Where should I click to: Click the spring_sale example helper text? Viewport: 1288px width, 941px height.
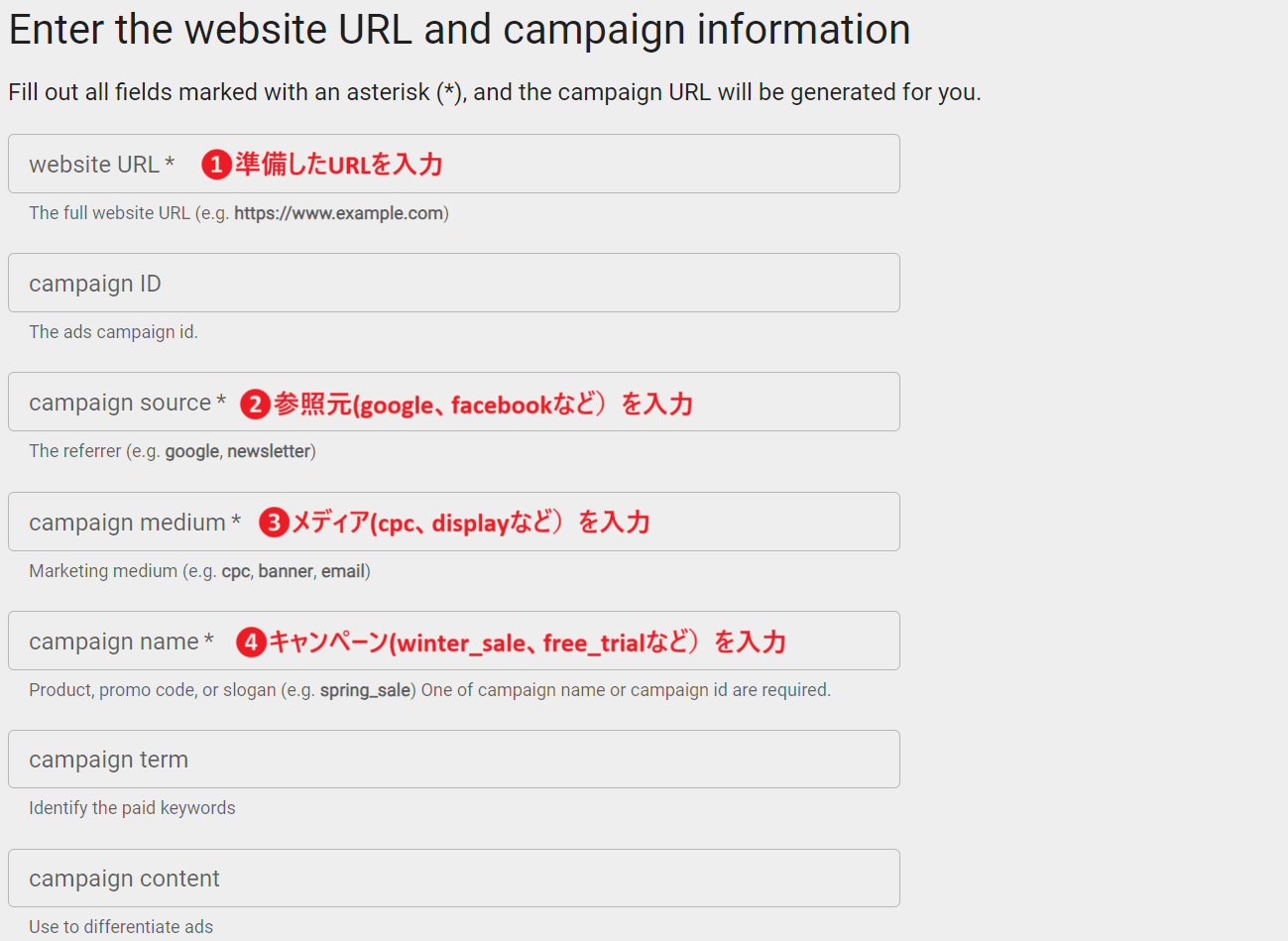point(365,690)
